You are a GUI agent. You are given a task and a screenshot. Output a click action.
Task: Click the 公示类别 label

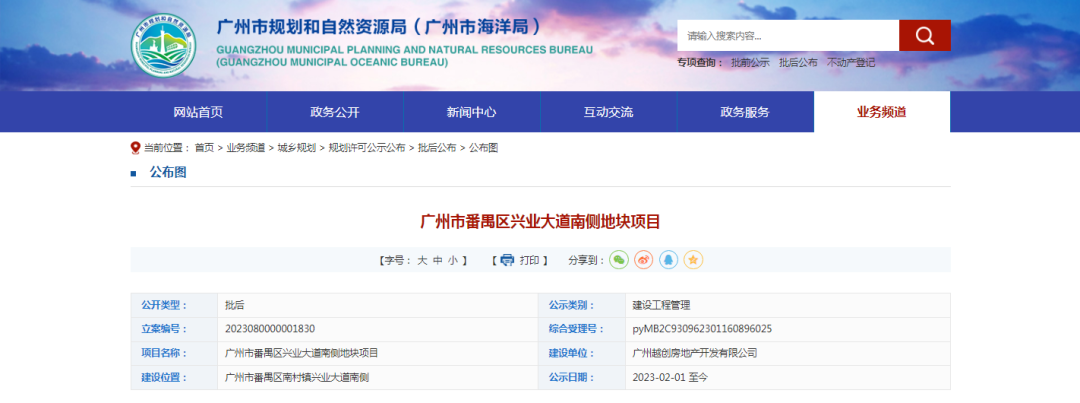[572, 305]
